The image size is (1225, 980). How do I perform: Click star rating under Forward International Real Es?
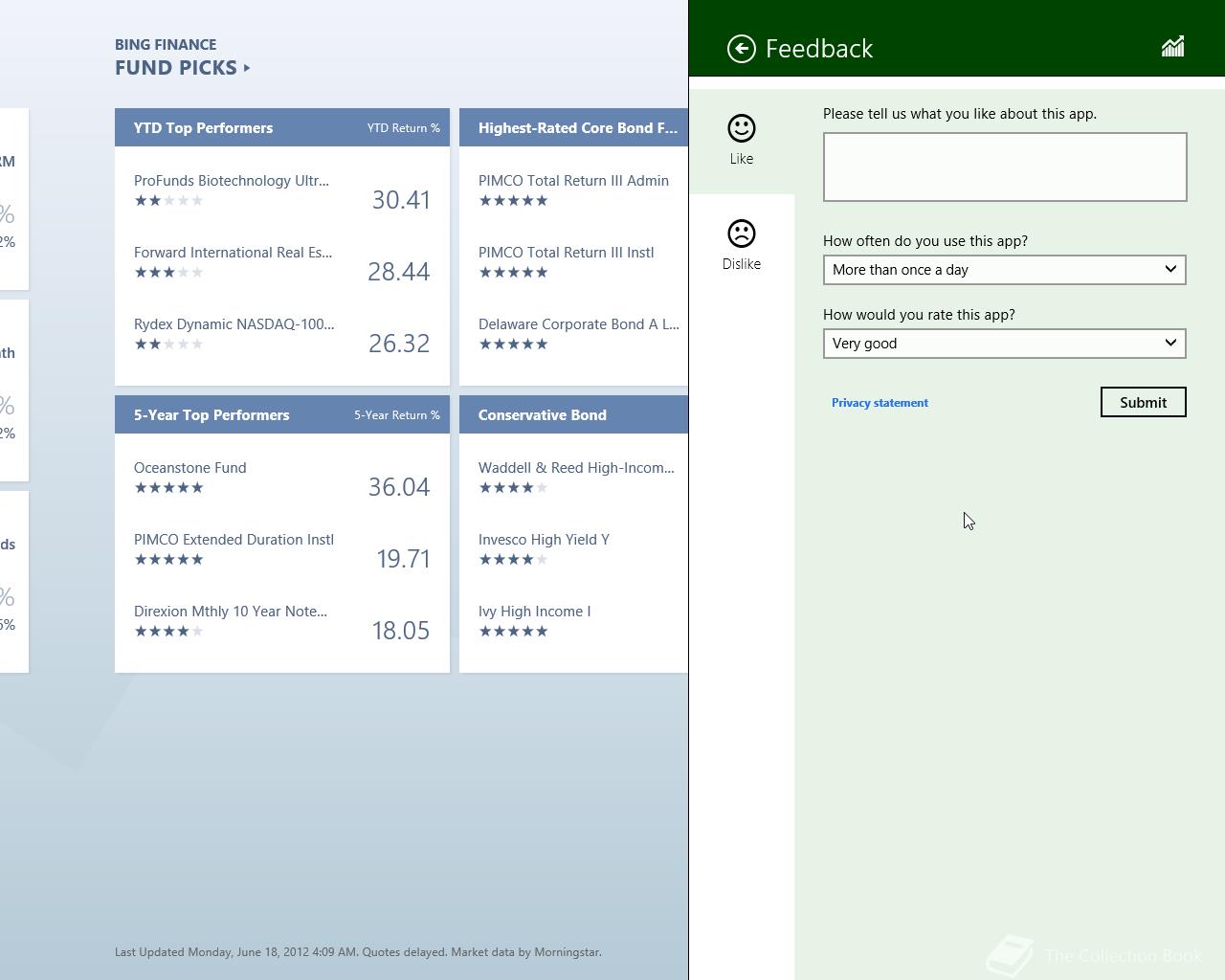pyautogui.click(x=169, y=273)
